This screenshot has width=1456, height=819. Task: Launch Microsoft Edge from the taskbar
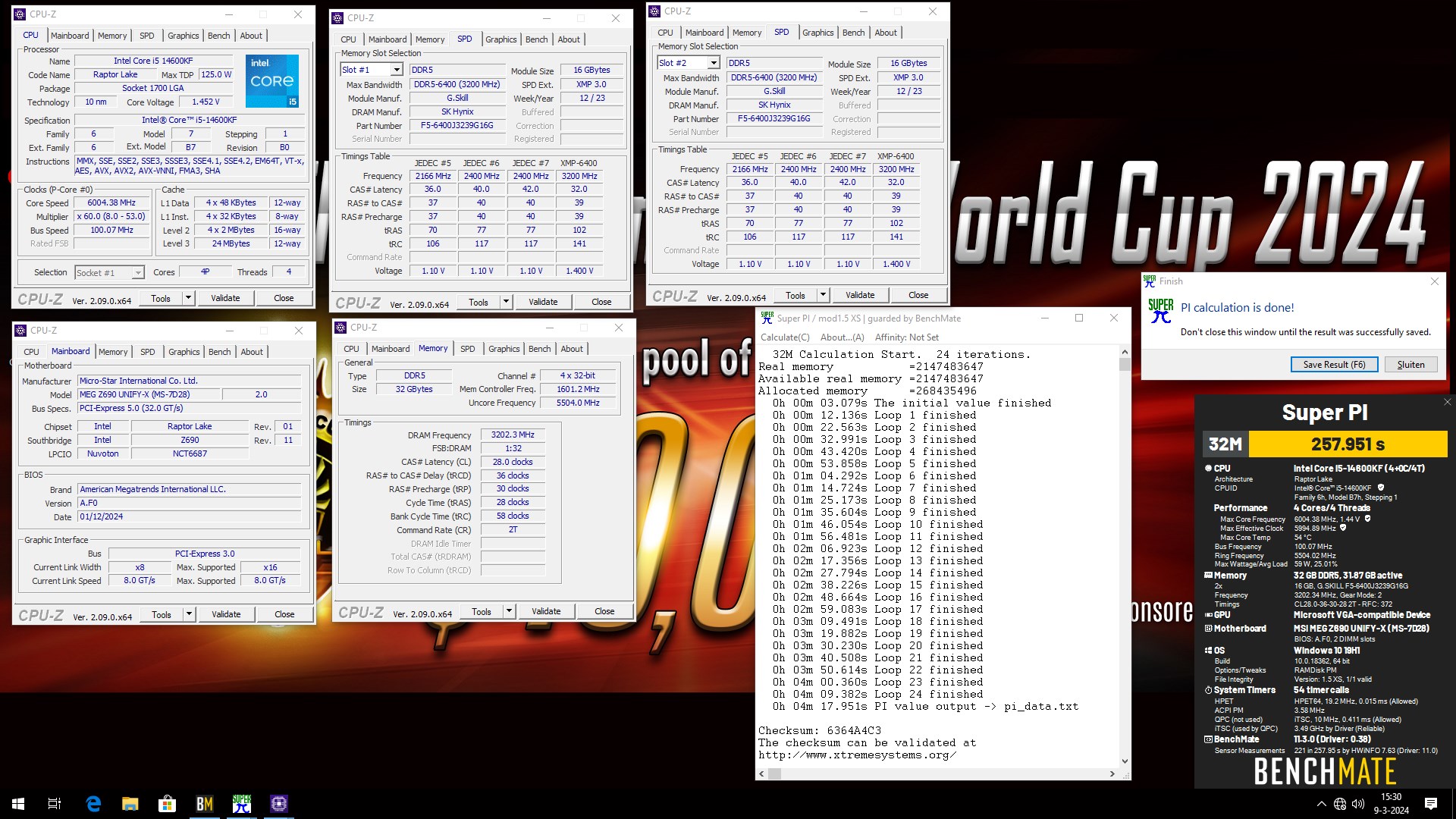pyautogui.click(x=93, y=804)
